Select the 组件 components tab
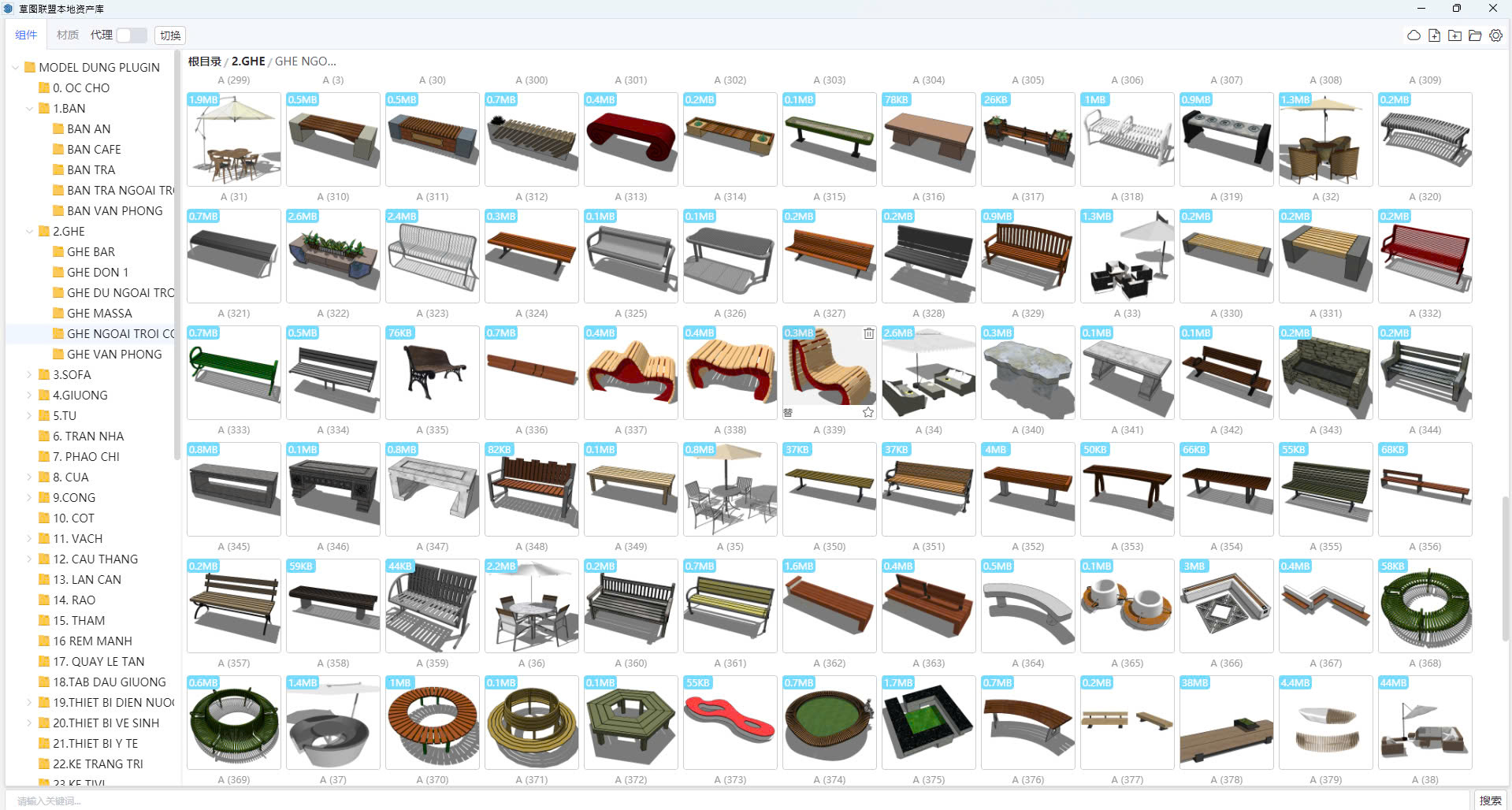The image size is (1512, 810). pyautogui.click(x=26, y=35)
